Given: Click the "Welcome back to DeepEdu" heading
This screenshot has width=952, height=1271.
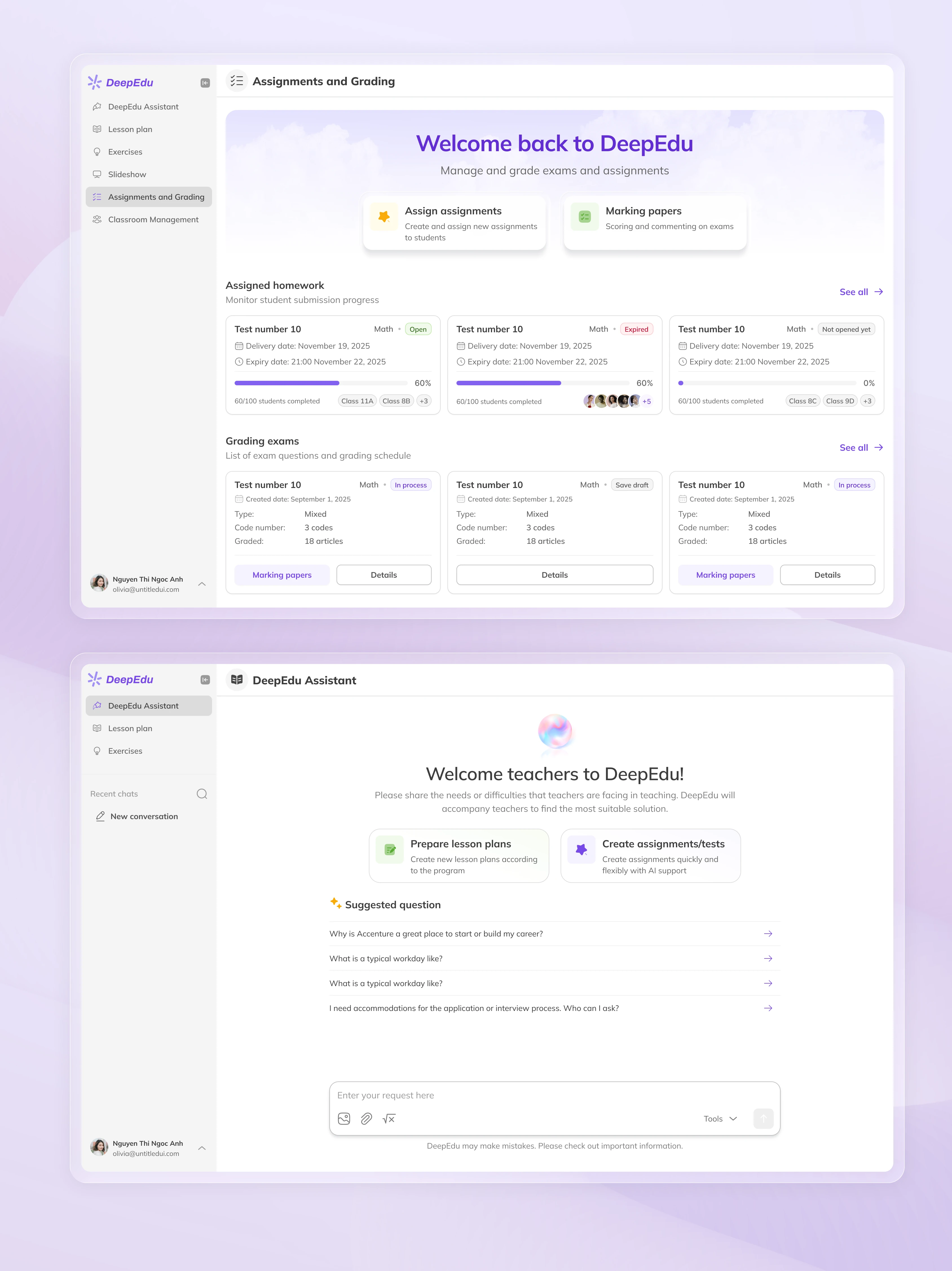Looking at the screenshot, I should coord(554,144).
